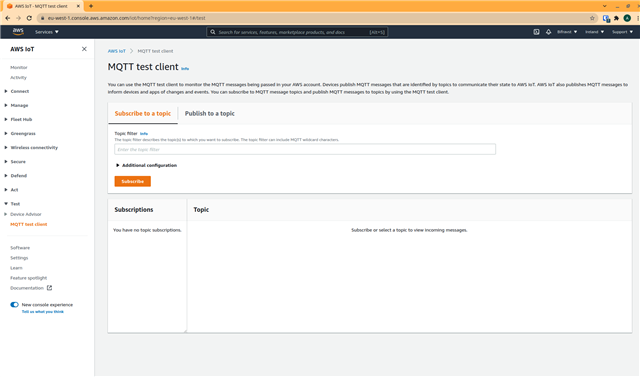Image resolution: width=640 pixels, height=377 pixels.
Task: Switch to Publish to a topic tab
Action: click(210, 113)
